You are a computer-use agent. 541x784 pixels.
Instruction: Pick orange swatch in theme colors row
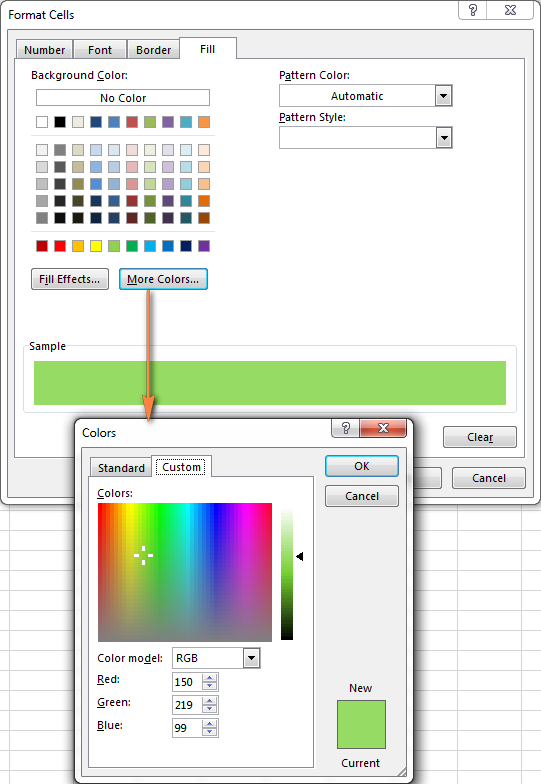(x=204, y=122)
